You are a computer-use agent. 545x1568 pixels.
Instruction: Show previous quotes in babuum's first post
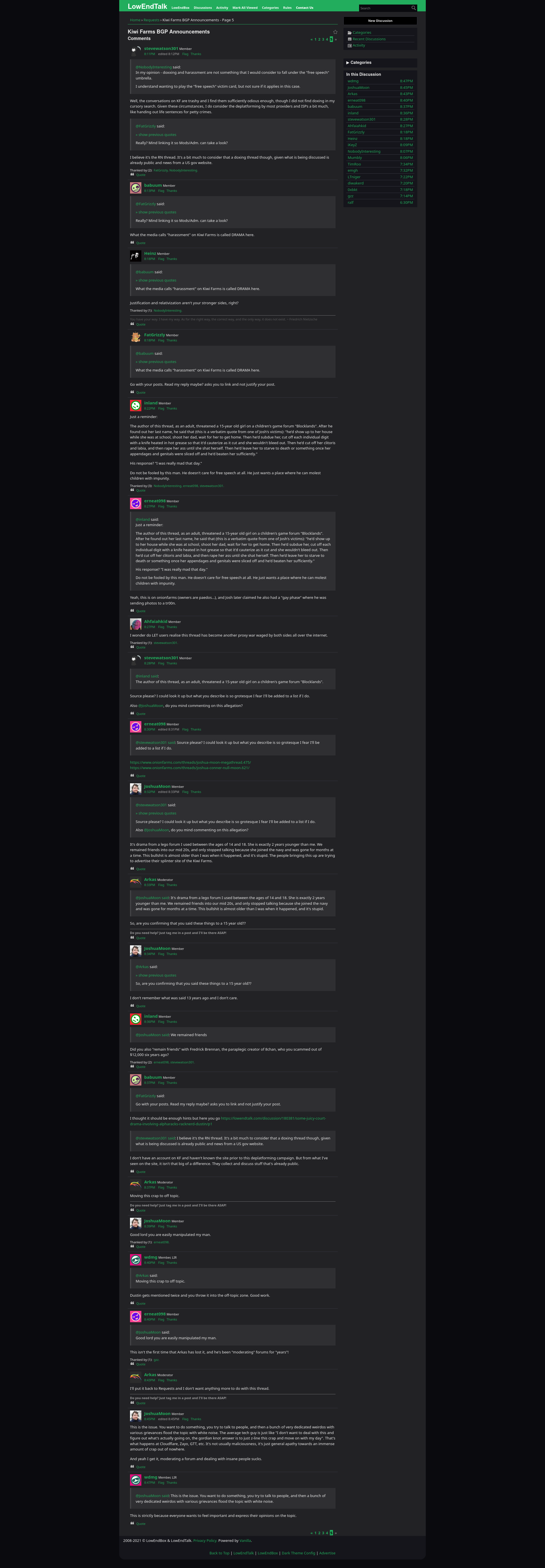click(156, 213)
